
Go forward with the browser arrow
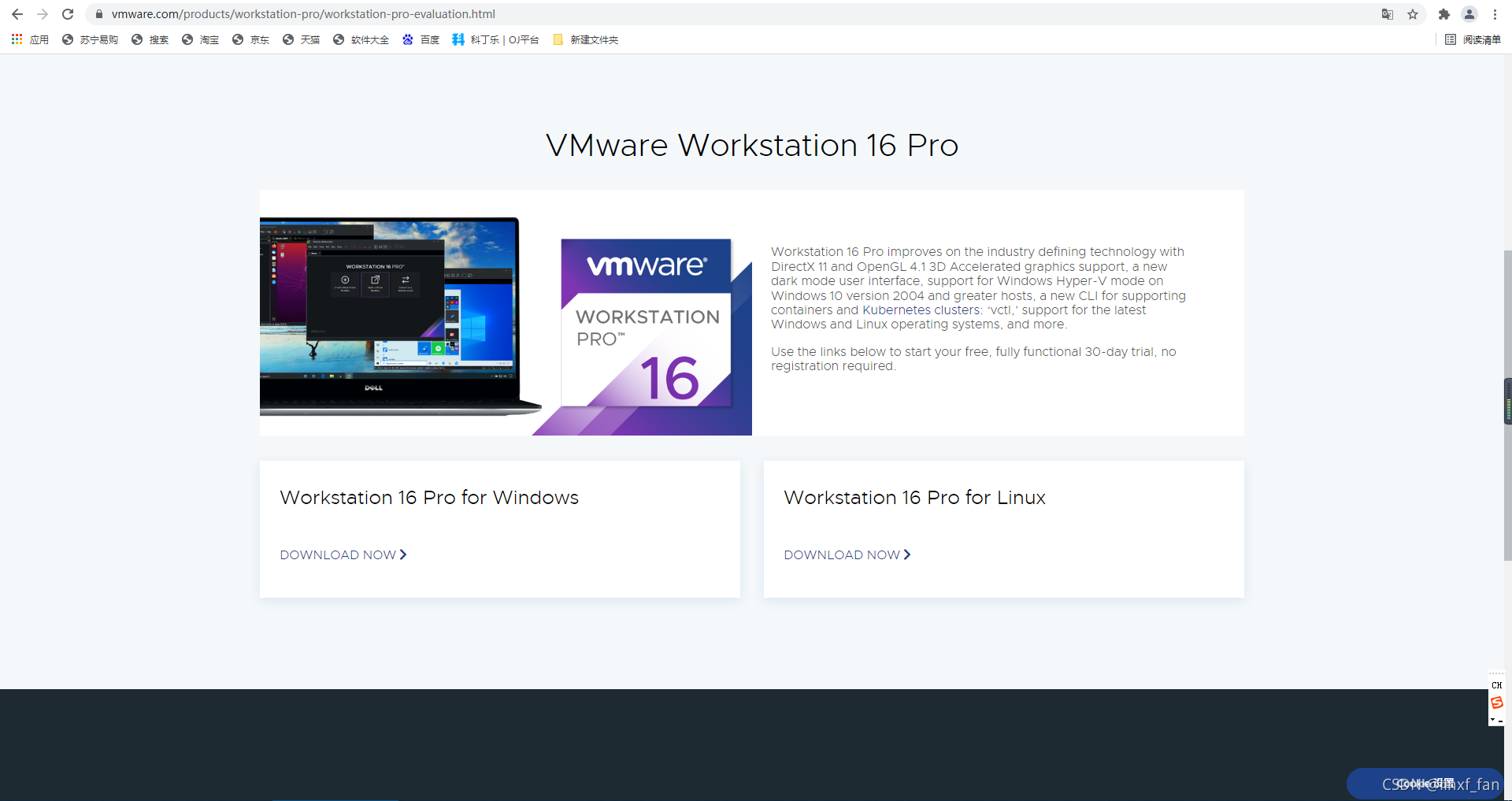[43, 14]
